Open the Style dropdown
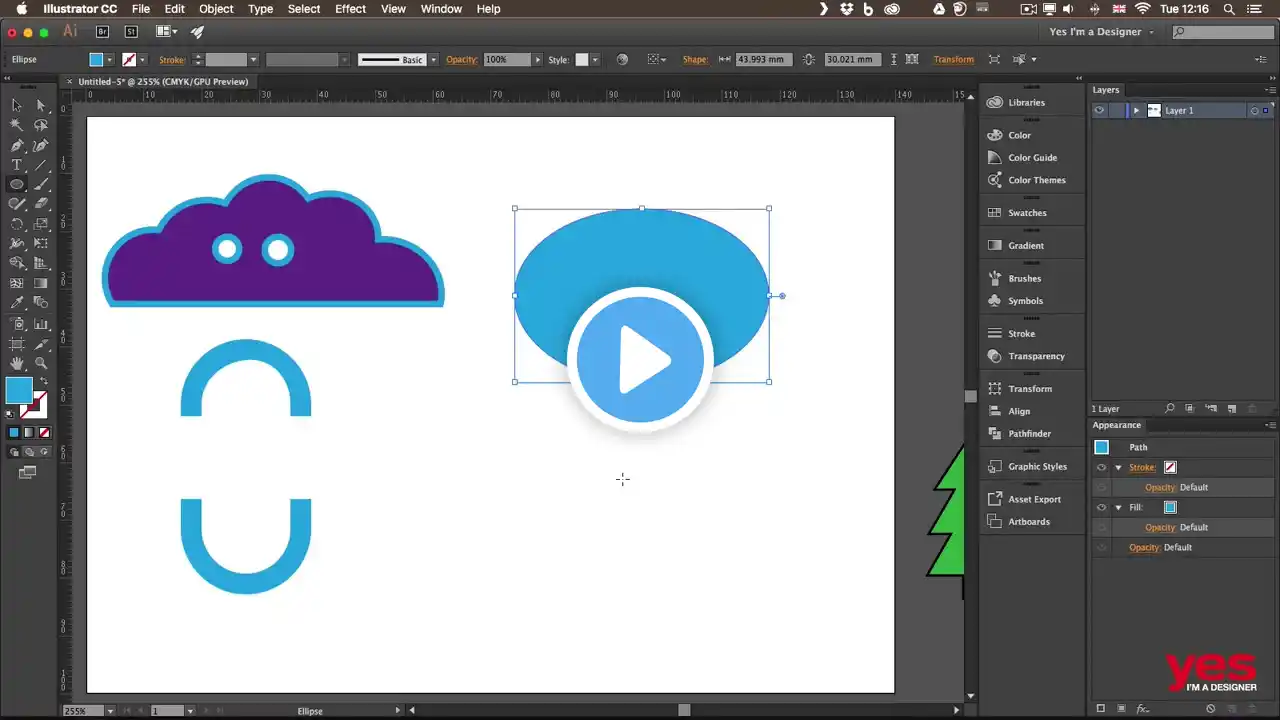1280x720 pixels. point(595,60)
